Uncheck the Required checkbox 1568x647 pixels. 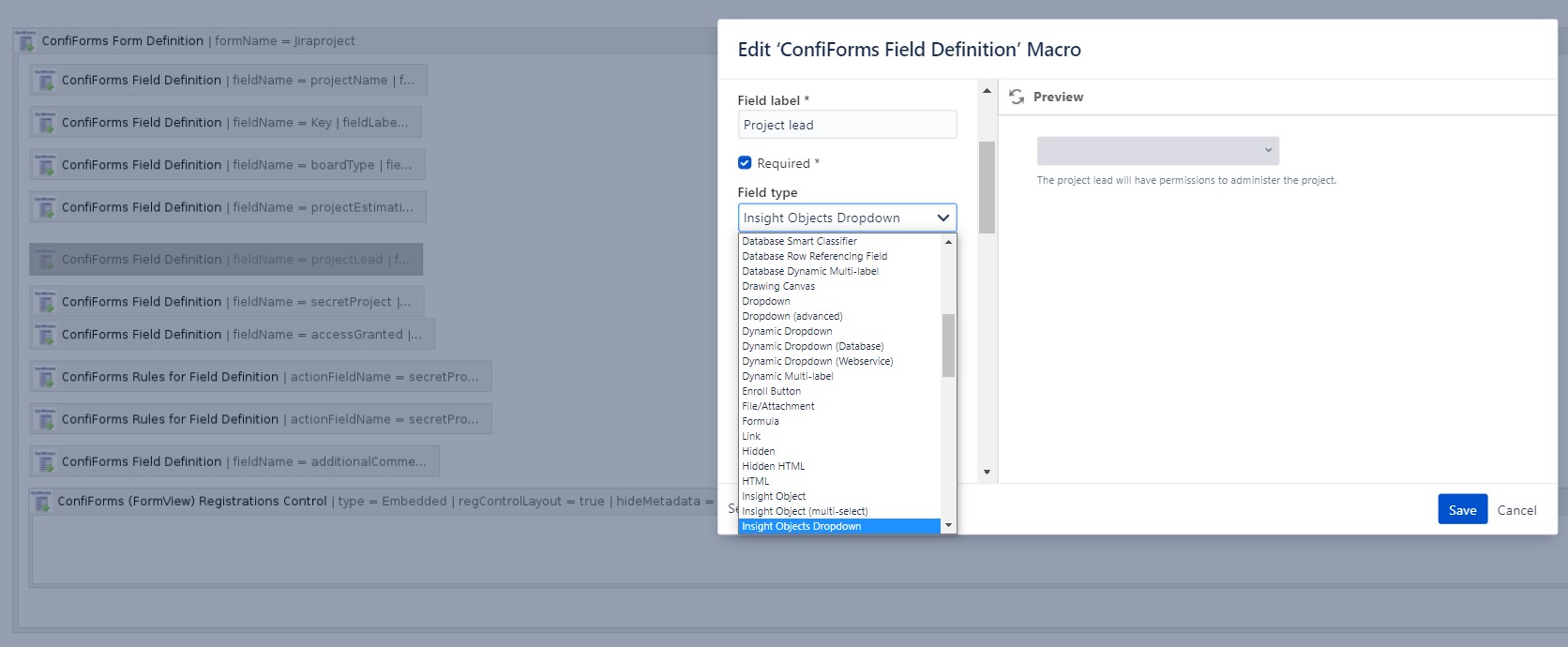click(x=745, y=163)
